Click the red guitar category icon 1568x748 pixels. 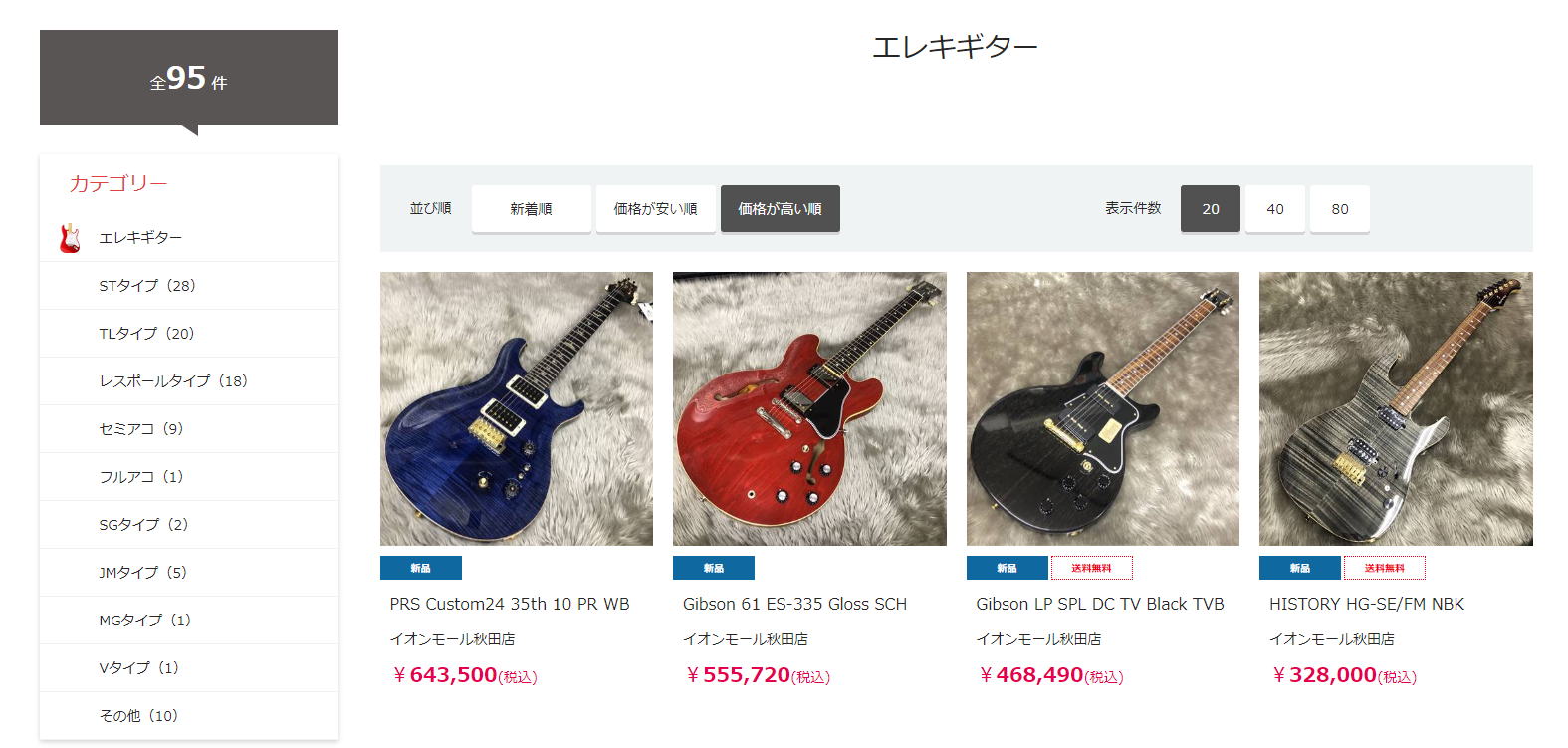[x=70, y=238]
